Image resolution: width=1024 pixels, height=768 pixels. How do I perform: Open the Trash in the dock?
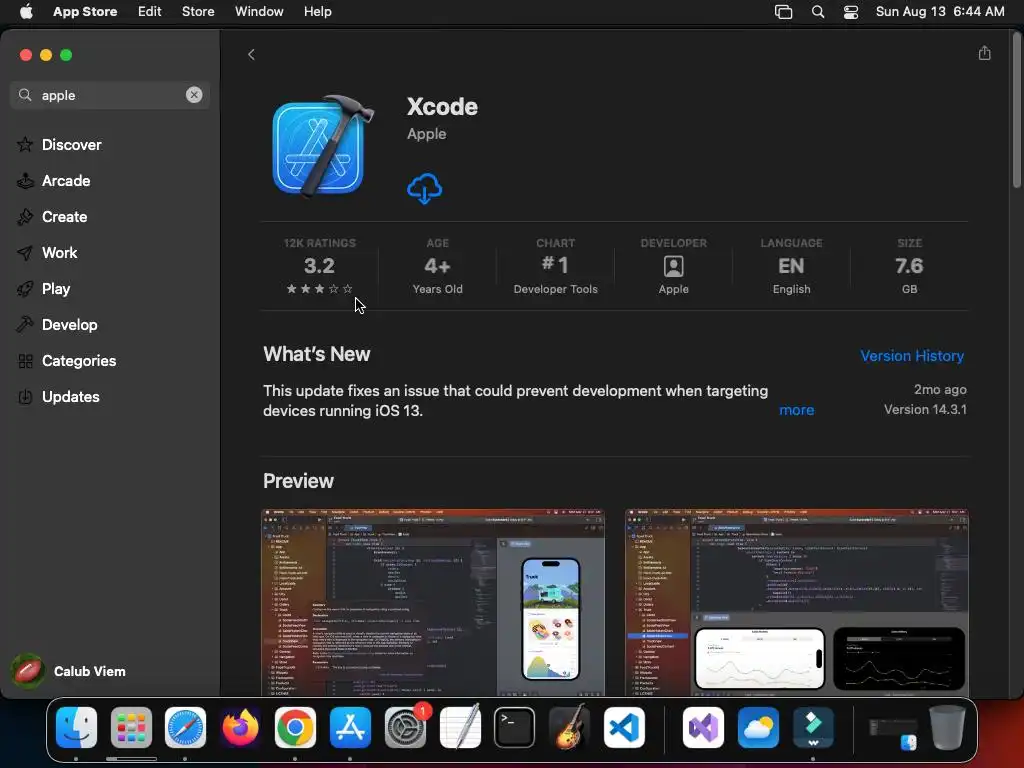(x=947, y=728)
